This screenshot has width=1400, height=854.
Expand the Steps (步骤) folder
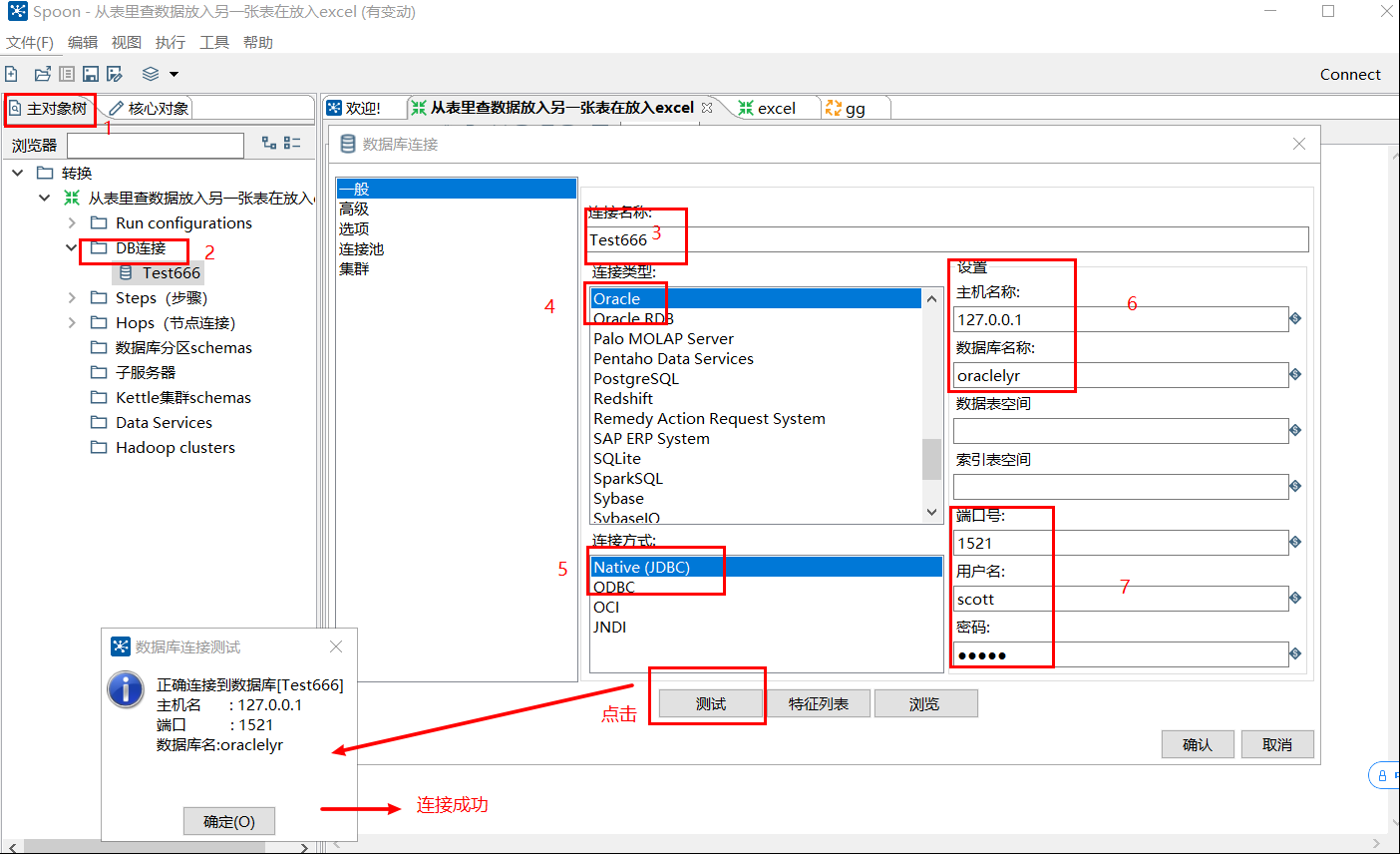tap(72, 297)
